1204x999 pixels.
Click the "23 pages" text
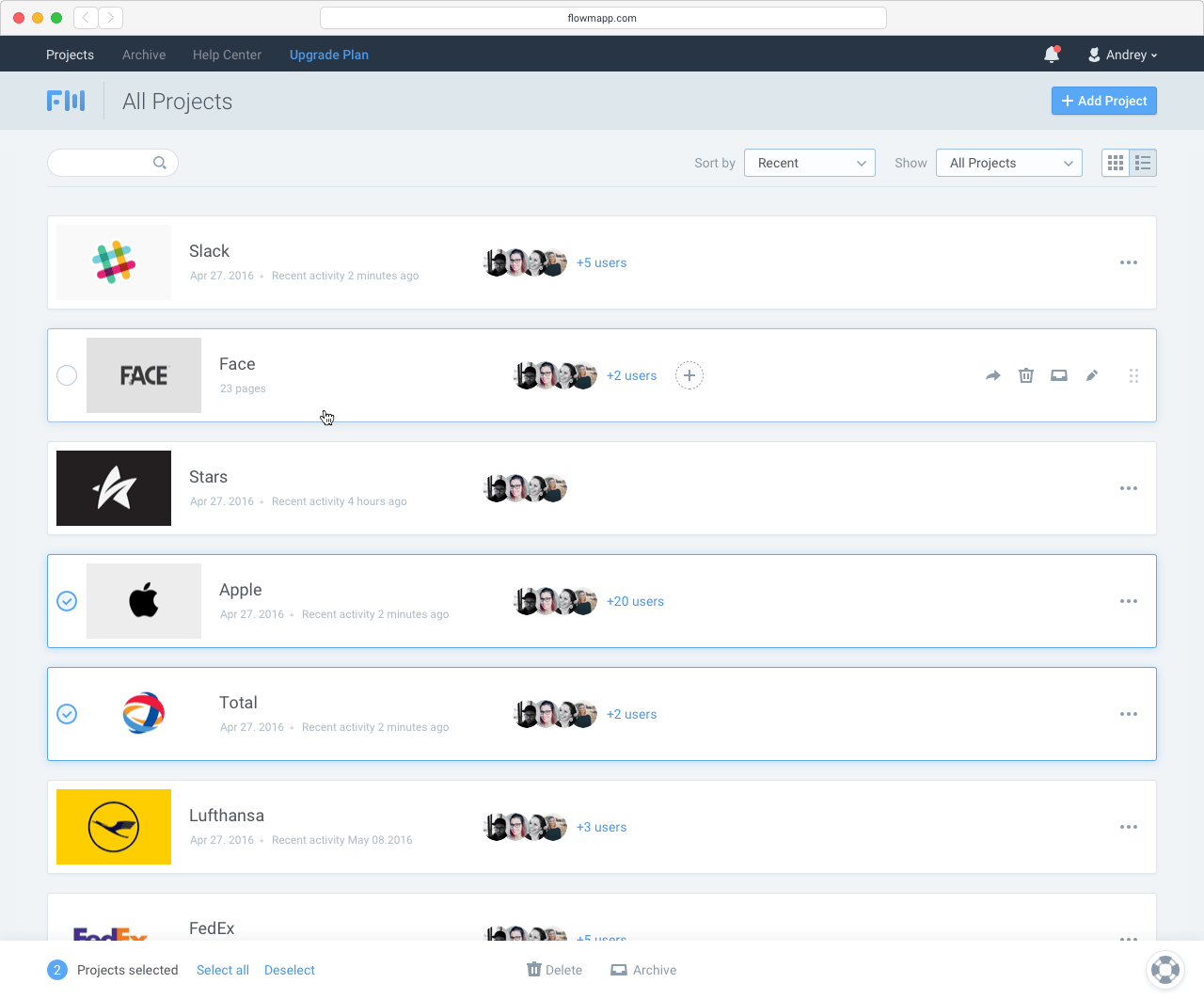point(243,388)
